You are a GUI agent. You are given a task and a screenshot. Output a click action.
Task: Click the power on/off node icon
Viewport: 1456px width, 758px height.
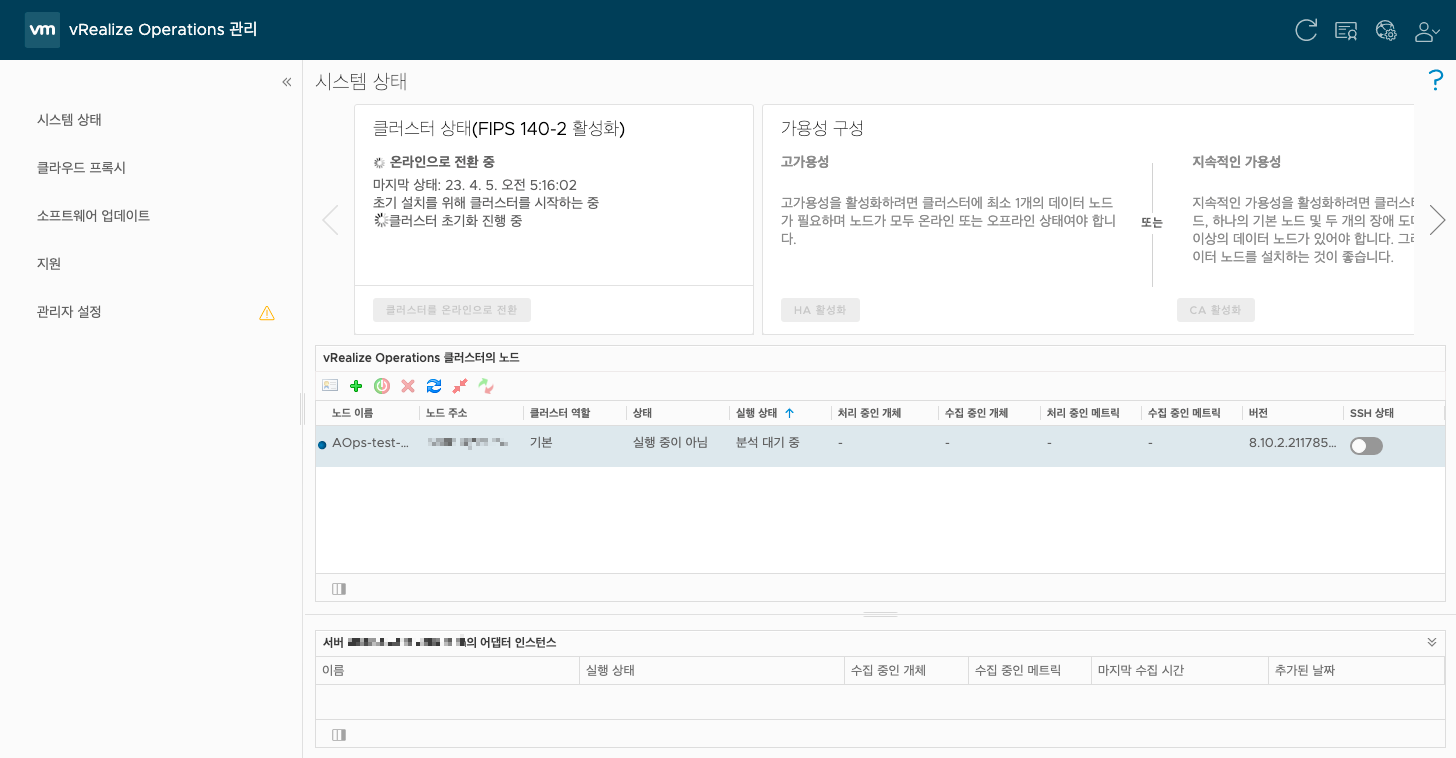[x=382, y=385]
